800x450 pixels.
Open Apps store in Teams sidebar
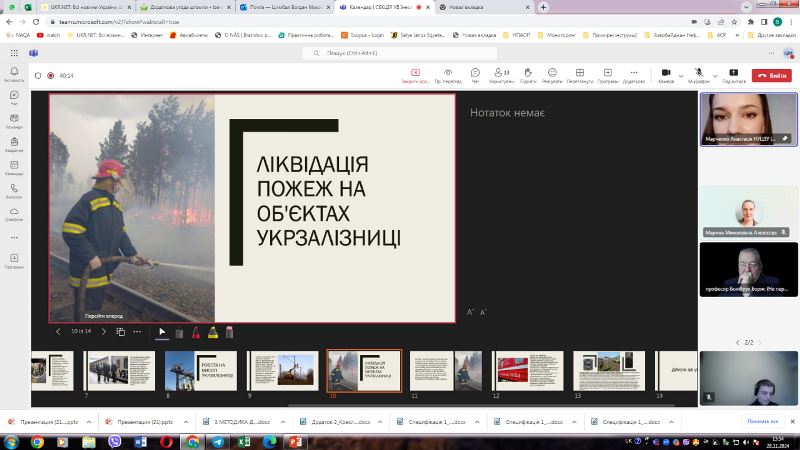[x=14, y=261]
